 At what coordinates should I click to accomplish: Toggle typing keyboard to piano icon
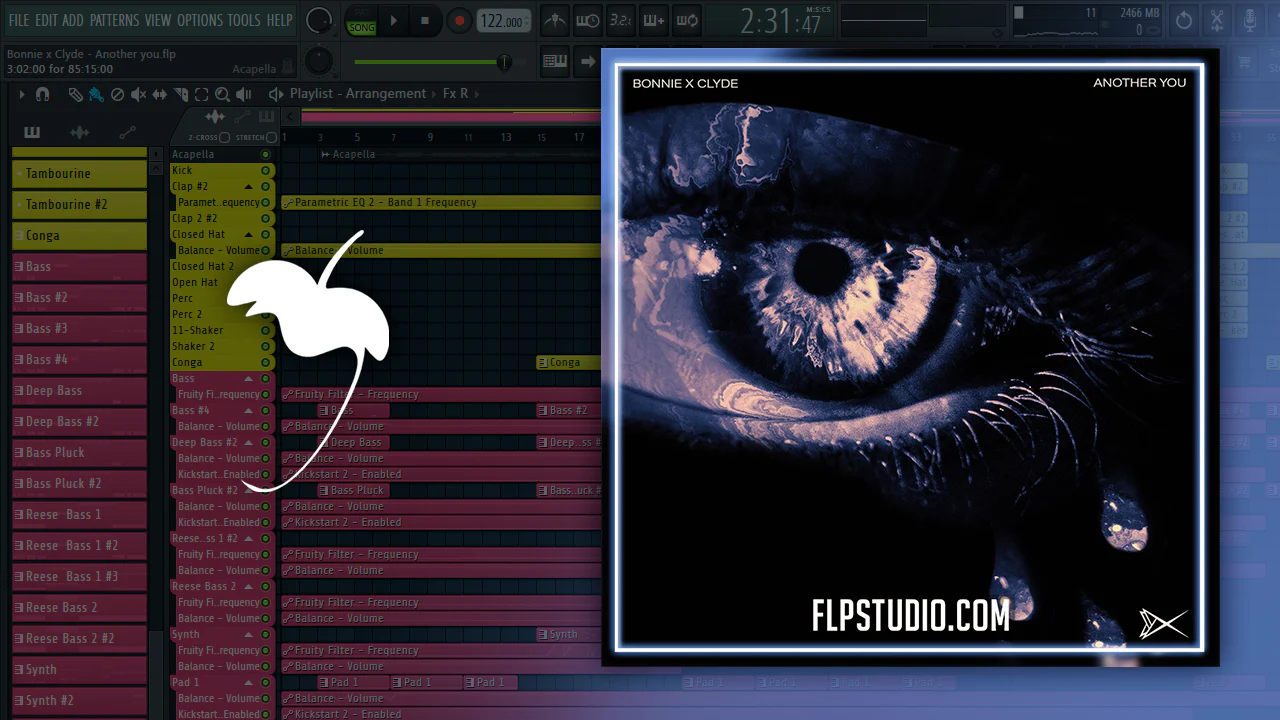(555, 62)
